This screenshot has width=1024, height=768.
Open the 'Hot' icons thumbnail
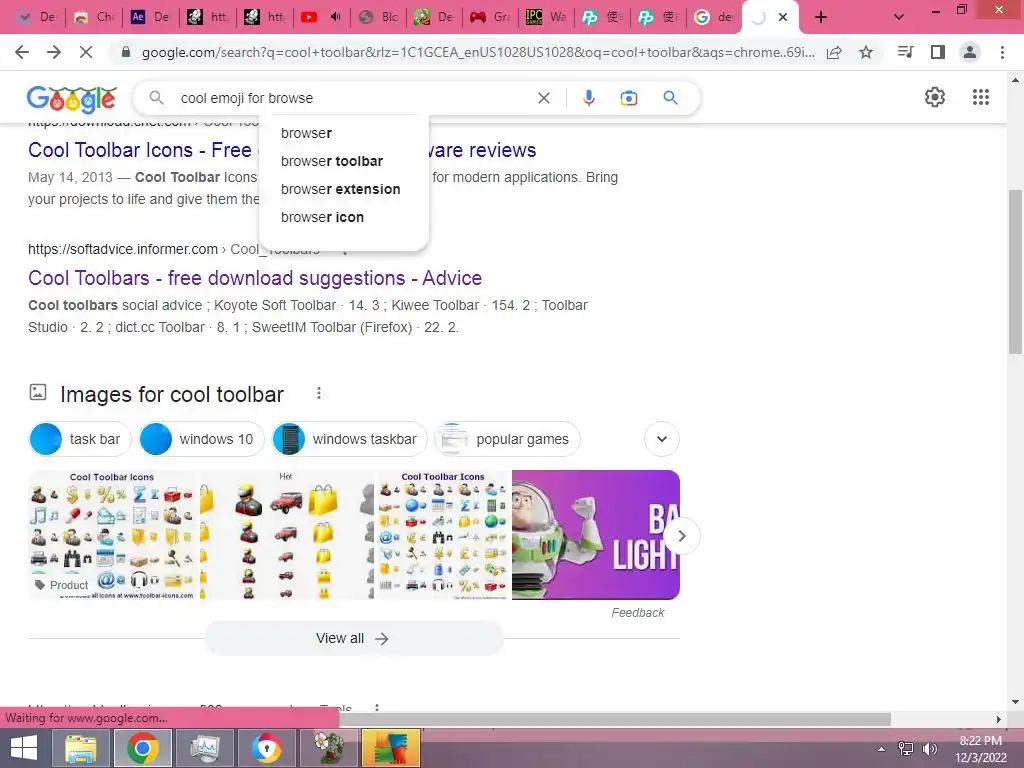[x=287, y=535]
